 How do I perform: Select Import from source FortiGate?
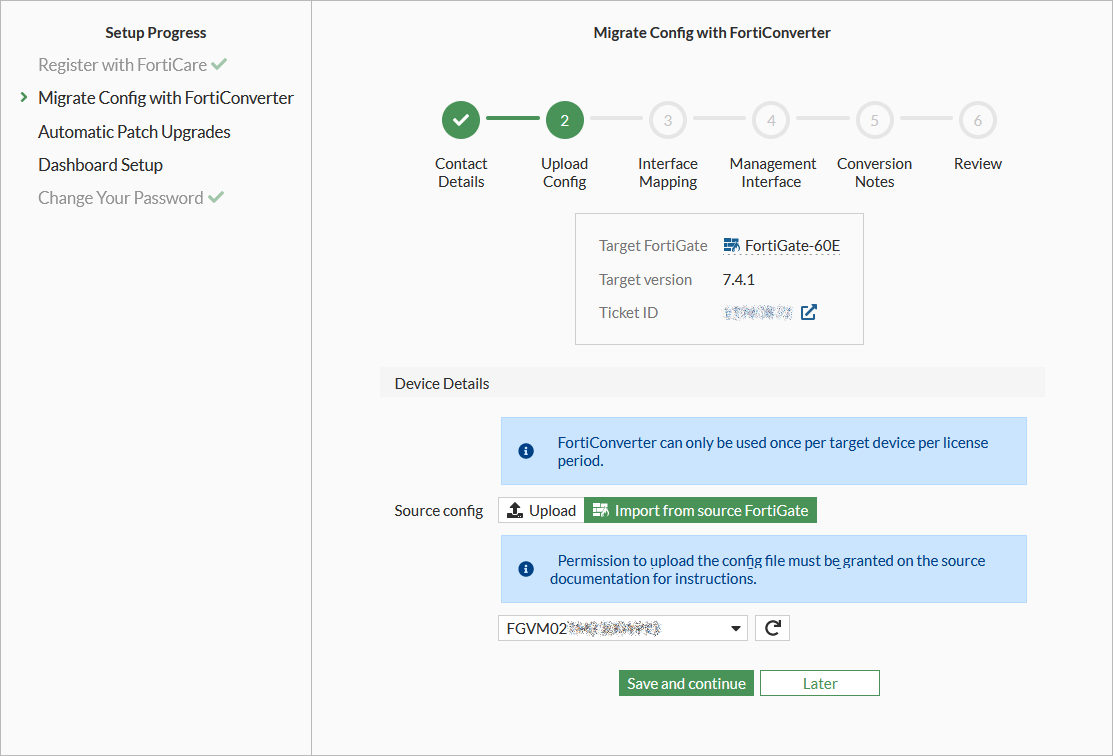click(700, 509)
